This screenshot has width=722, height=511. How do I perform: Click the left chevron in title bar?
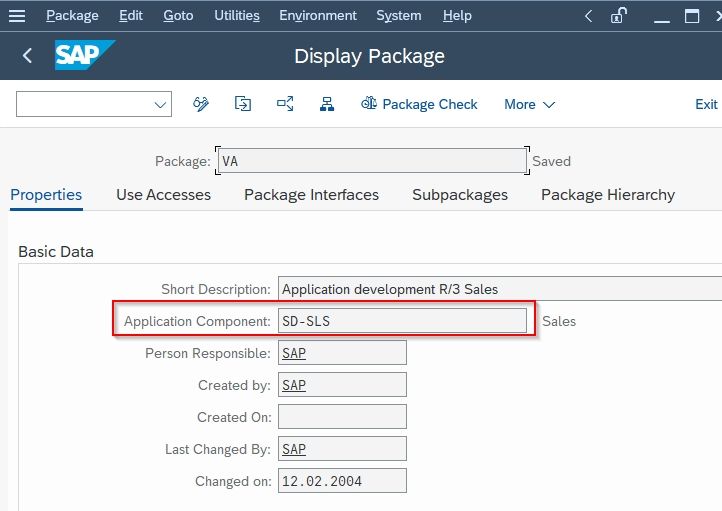[588, 16]
